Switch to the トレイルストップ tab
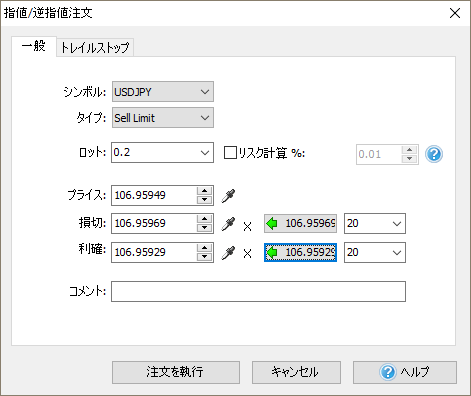 coord(95,48)
